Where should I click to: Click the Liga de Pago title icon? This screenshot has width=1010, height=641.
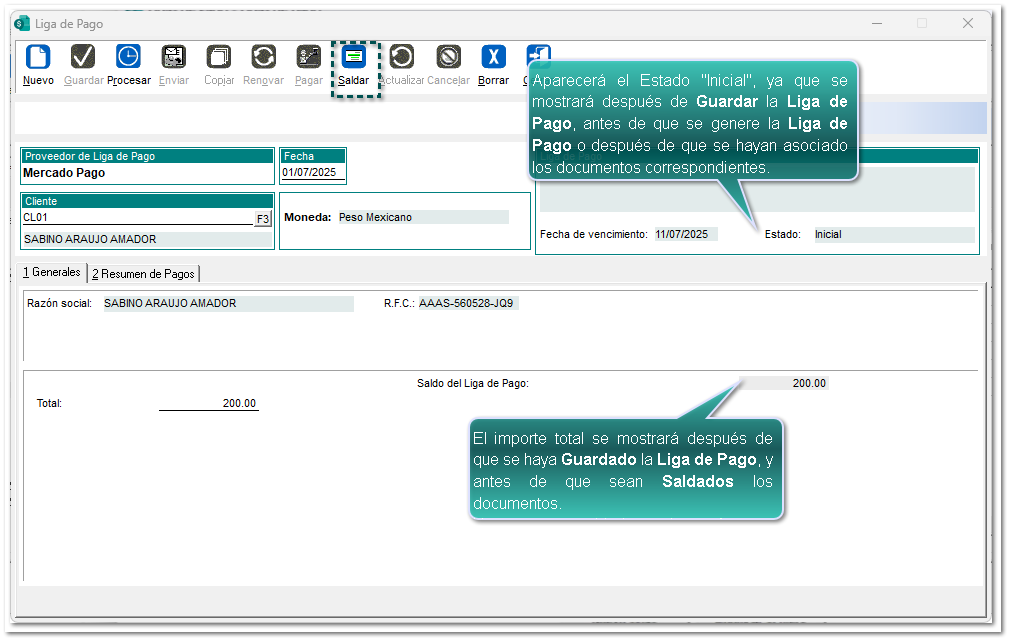[22, 23]
